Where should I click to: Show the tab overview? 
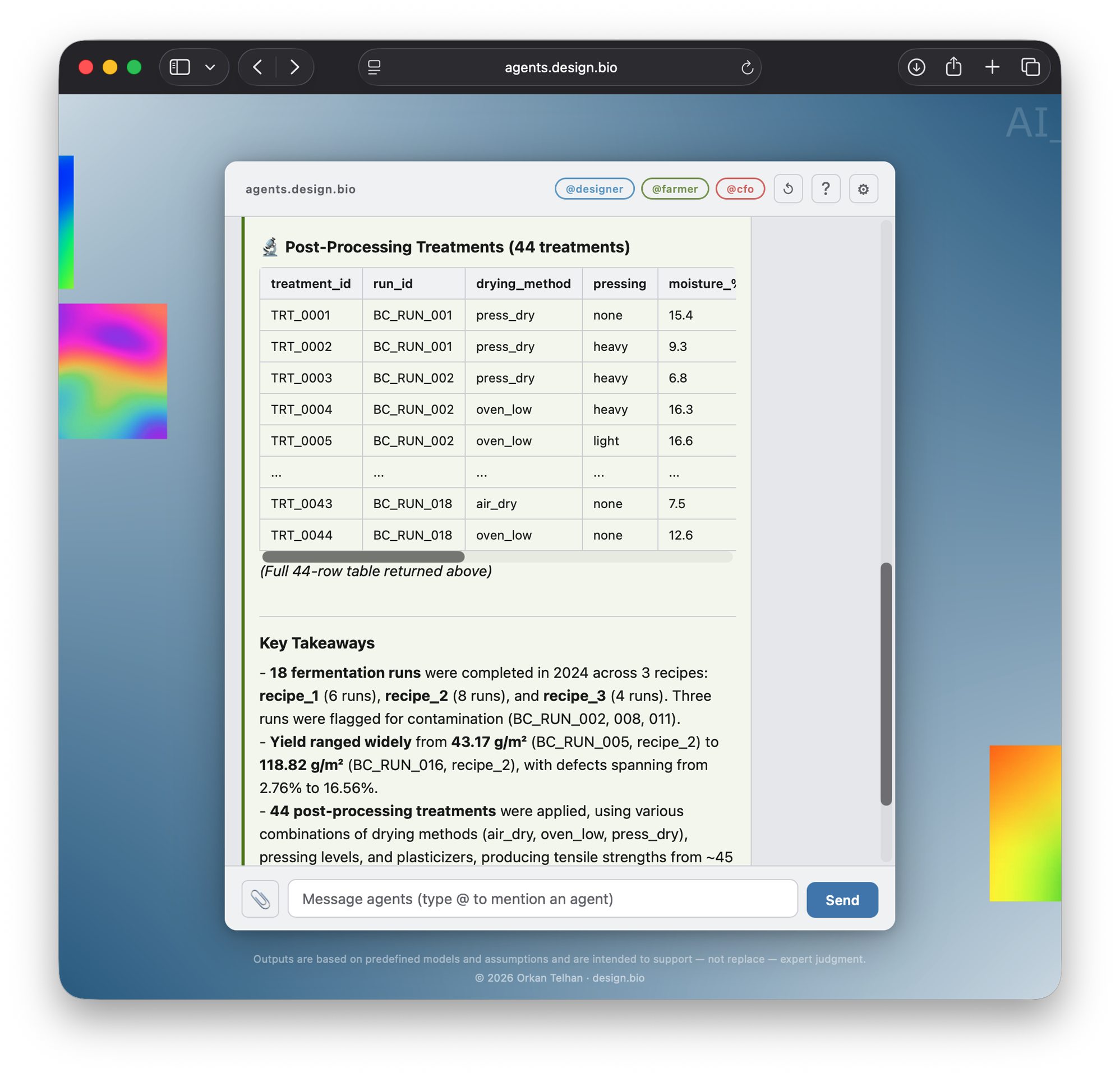1030,67
